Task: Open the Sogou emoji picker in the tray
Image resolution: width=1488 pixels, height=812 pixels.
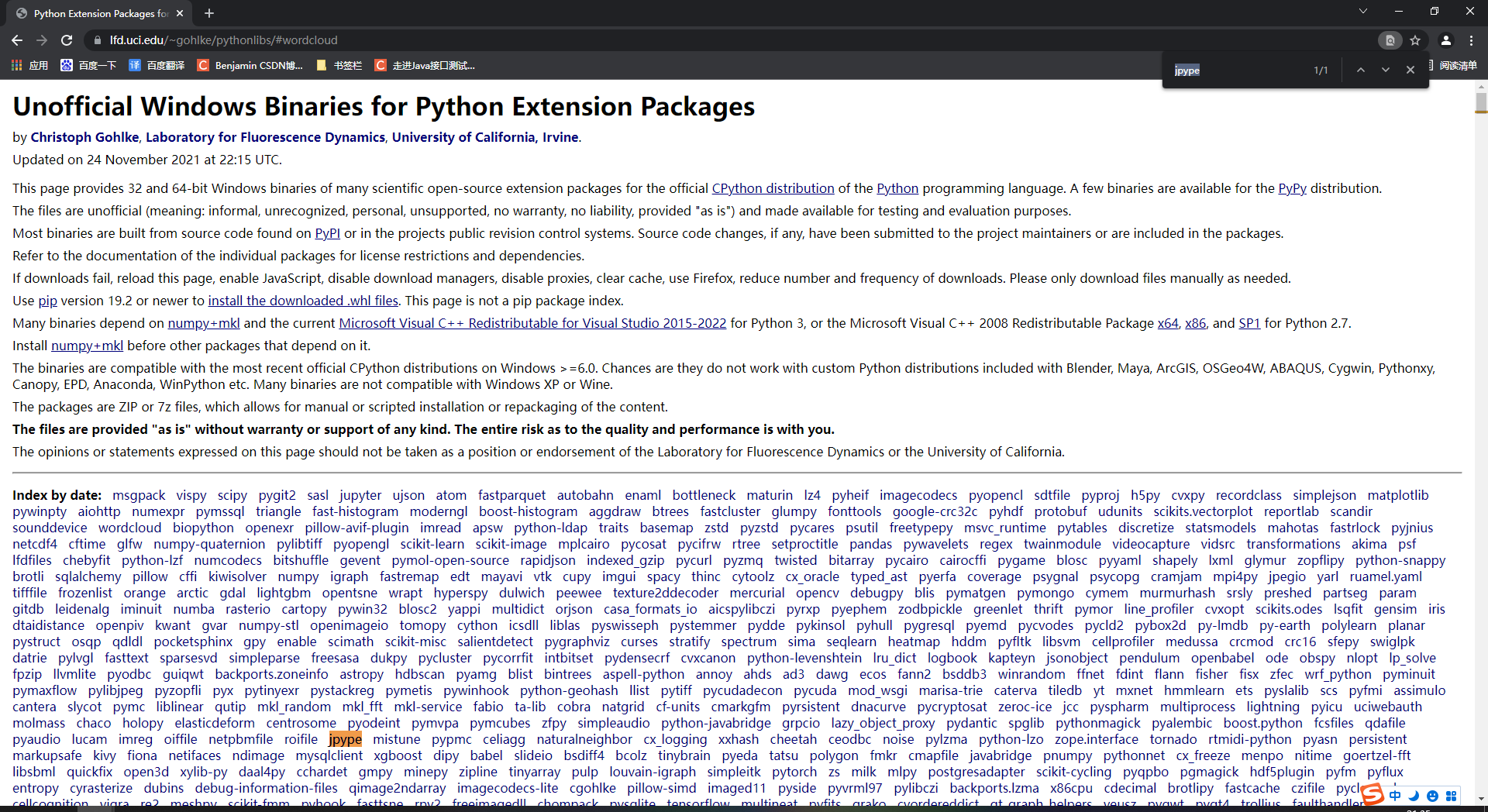Action: (x=1433, y=796)
